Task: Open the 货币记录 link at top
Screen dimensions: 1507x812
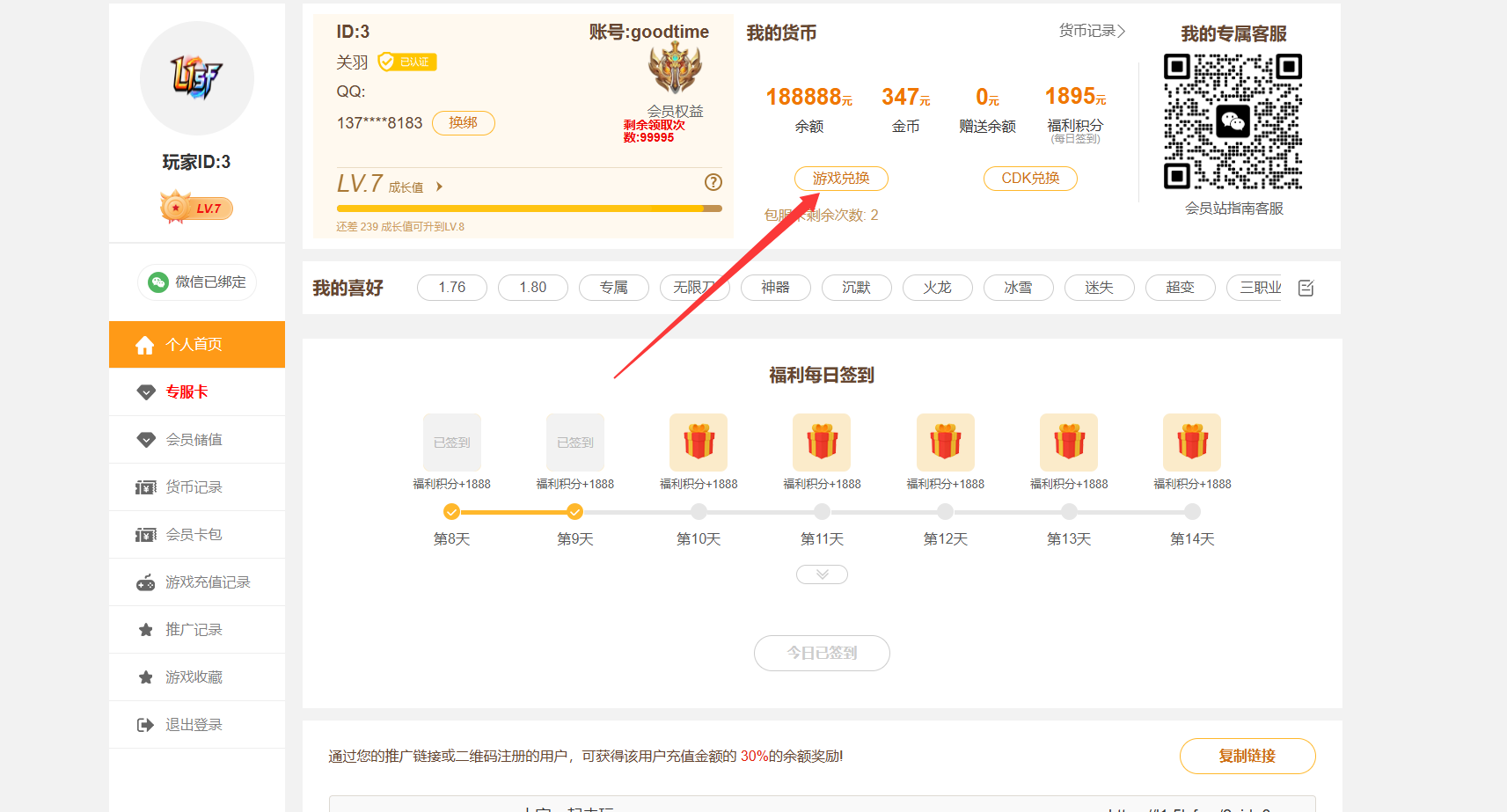Action: pos(1092,31)
